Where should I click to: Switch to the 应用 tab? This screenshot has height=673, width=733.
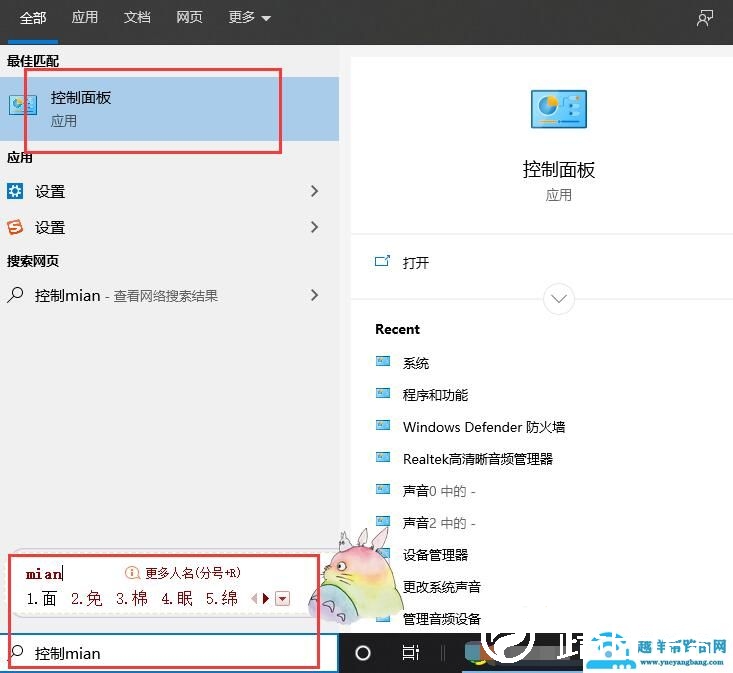(85, 17)
